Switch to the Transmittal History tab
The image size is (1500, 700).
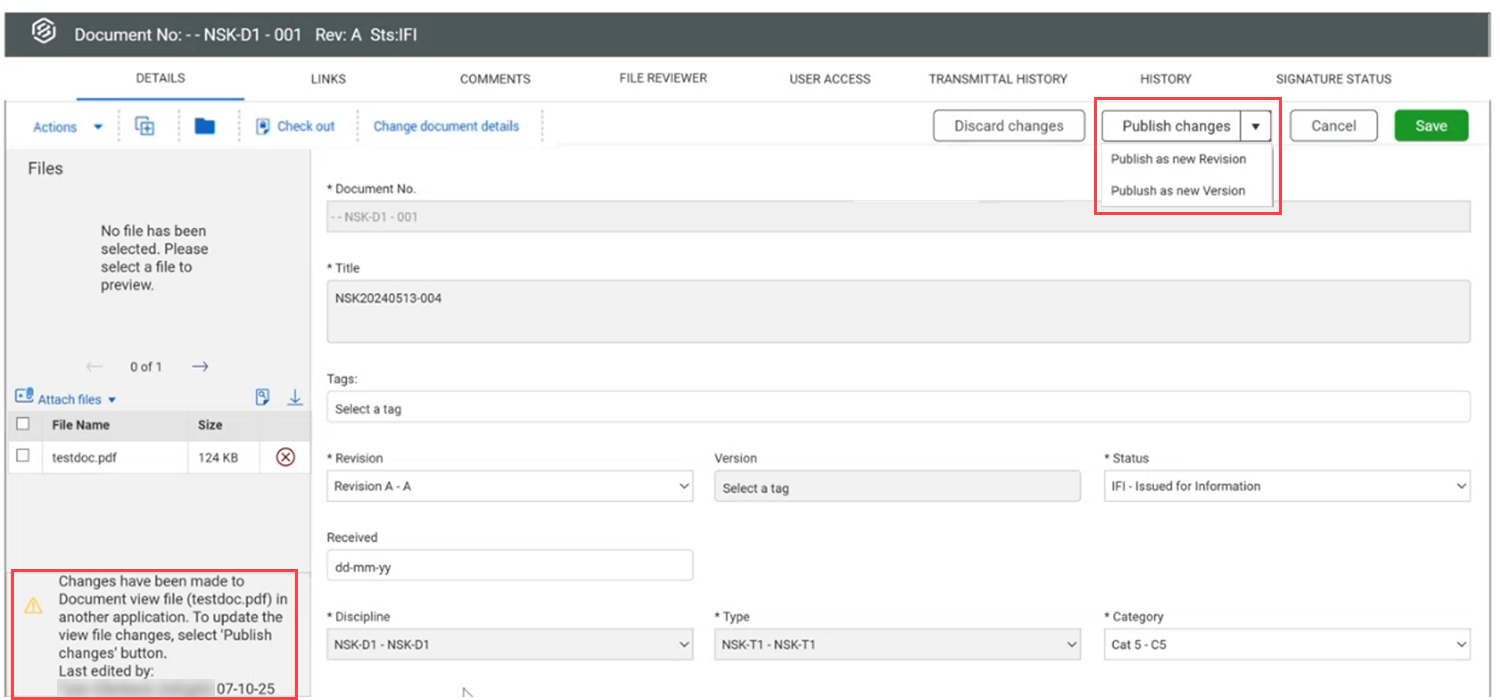pos(997,79)
